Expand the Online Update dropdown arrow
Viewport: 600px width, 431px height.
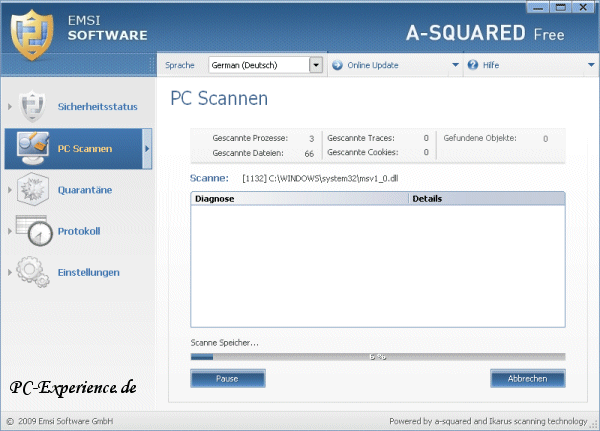pos(455,65)
